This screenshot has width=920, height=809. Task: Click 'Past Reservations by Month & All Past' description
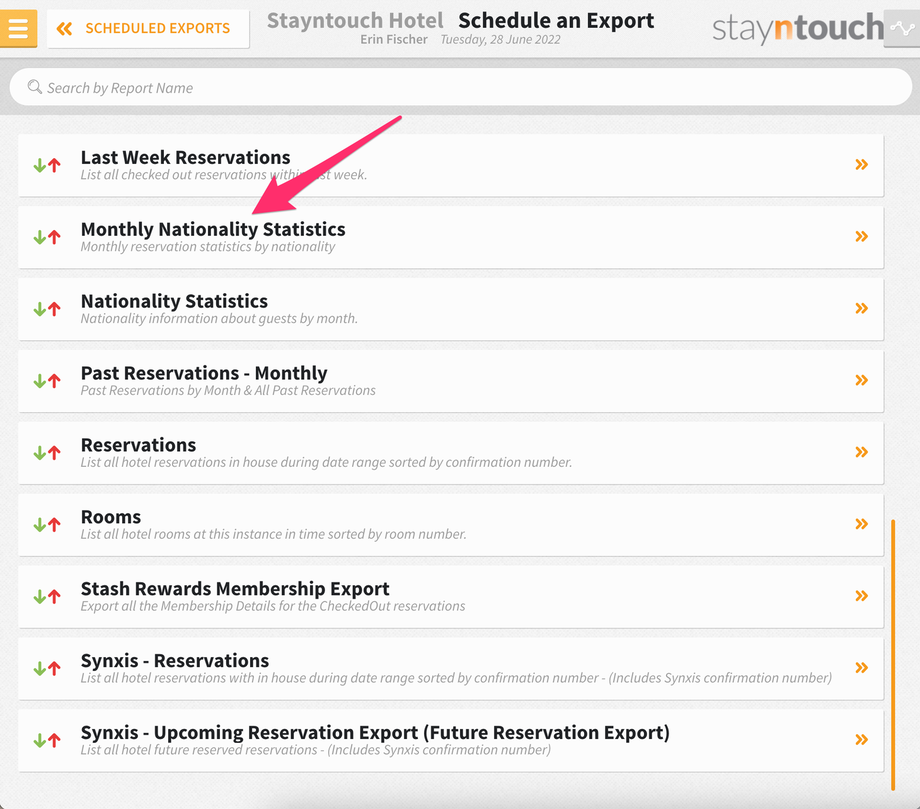click(x=228, y=390)
